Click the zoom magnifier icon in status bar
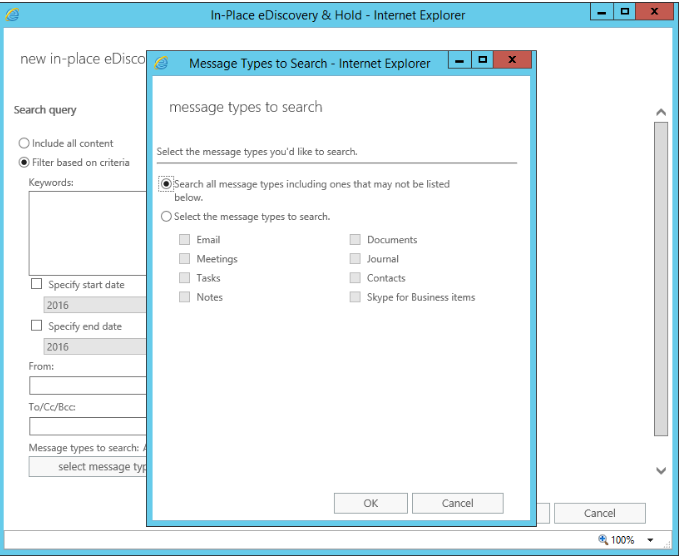The height and width of the screenshot is (556, 682). (603, 540)
